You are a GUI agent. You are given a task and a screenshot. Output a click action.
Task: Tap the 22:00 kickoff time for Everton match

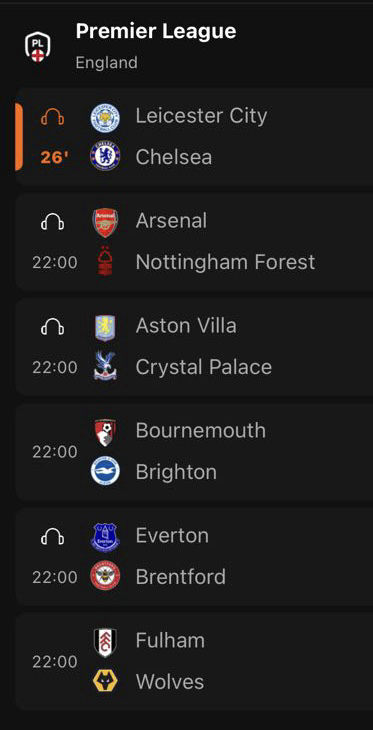(x=55, y=578)
